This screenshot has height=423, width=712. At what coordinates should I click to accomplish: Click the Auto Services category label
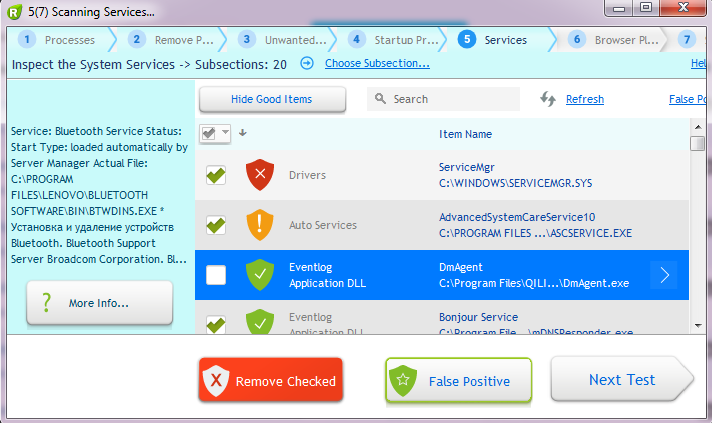[x=323, y=225]
